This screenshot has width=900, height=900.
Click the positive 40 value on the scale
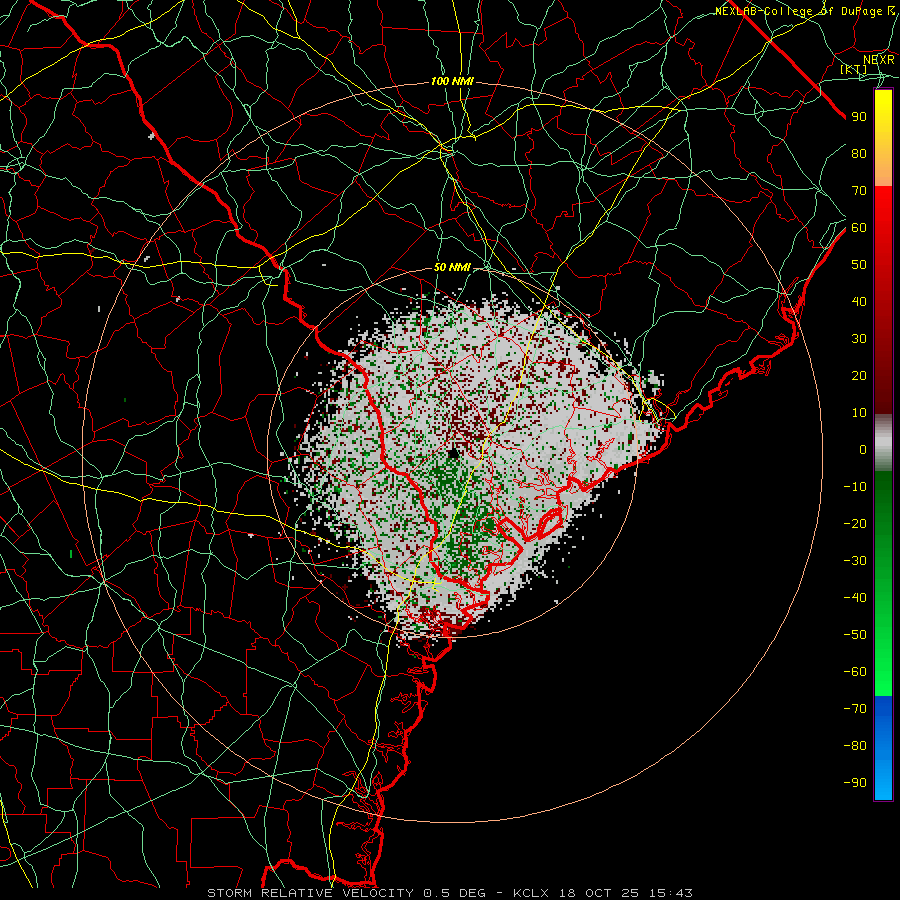(x=859, y=301)
